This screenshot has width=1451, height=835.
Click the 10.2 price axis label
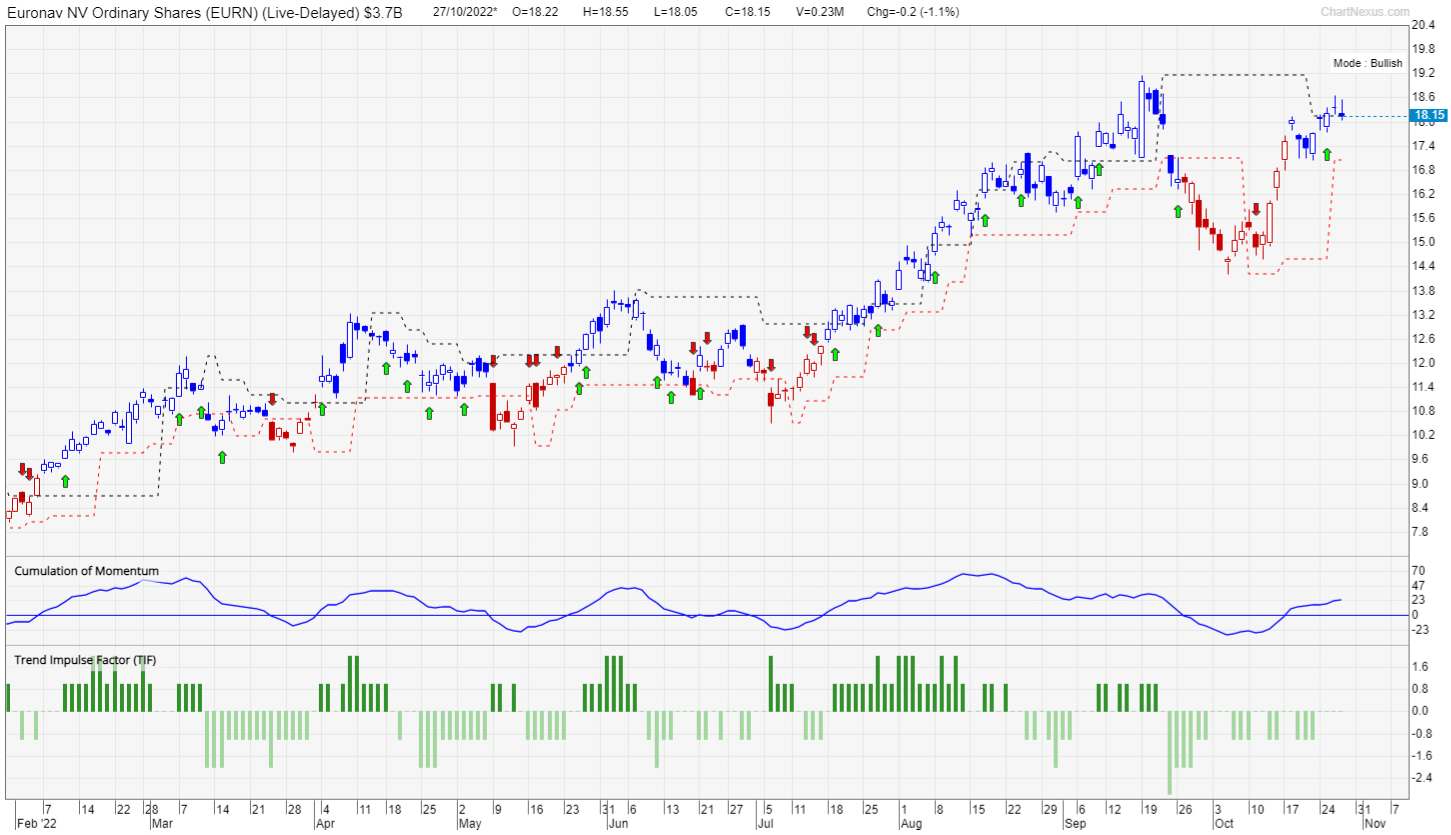[1423, 435]
